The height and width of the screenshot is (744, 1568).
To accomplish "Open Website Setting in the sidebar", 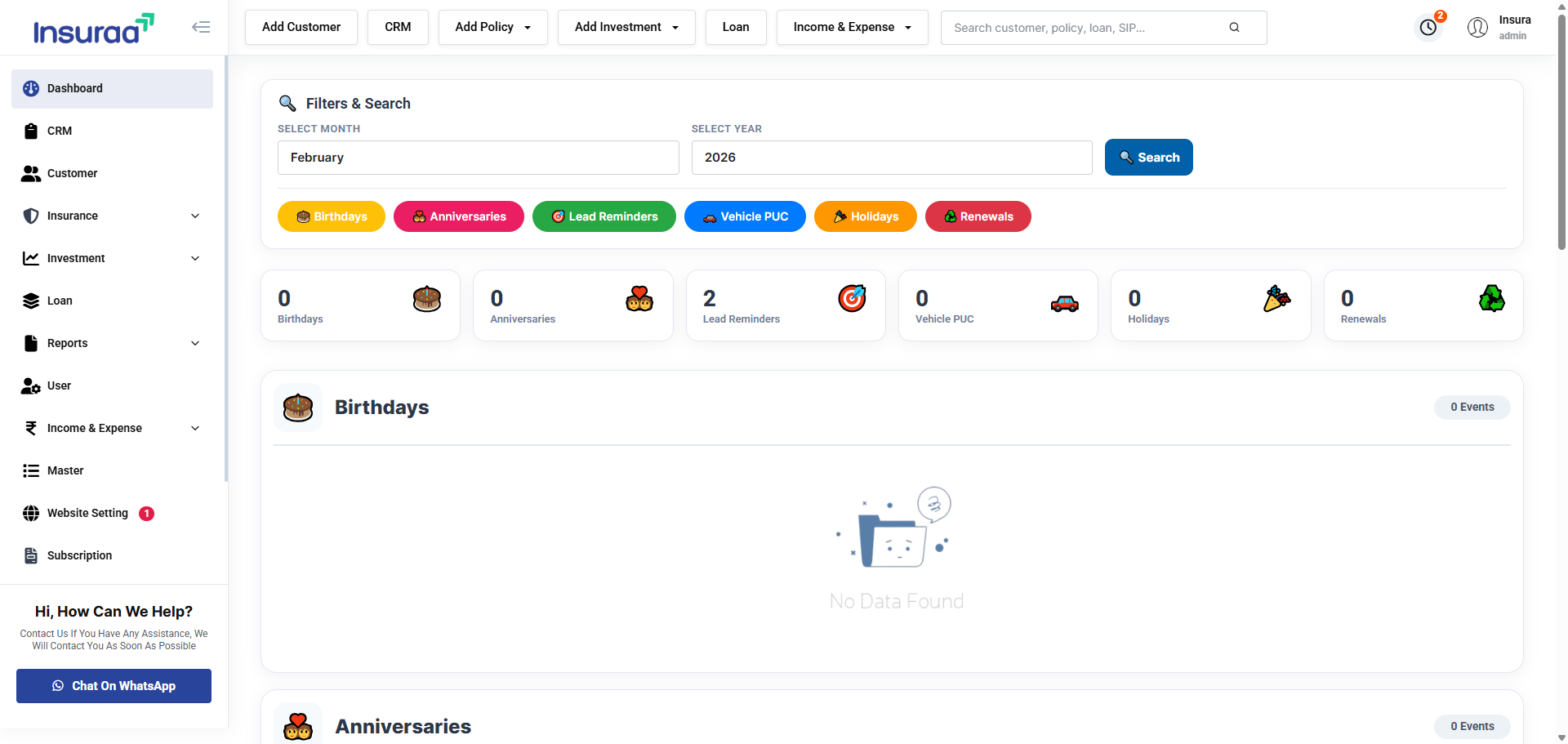I will click(x=112, y=513).
